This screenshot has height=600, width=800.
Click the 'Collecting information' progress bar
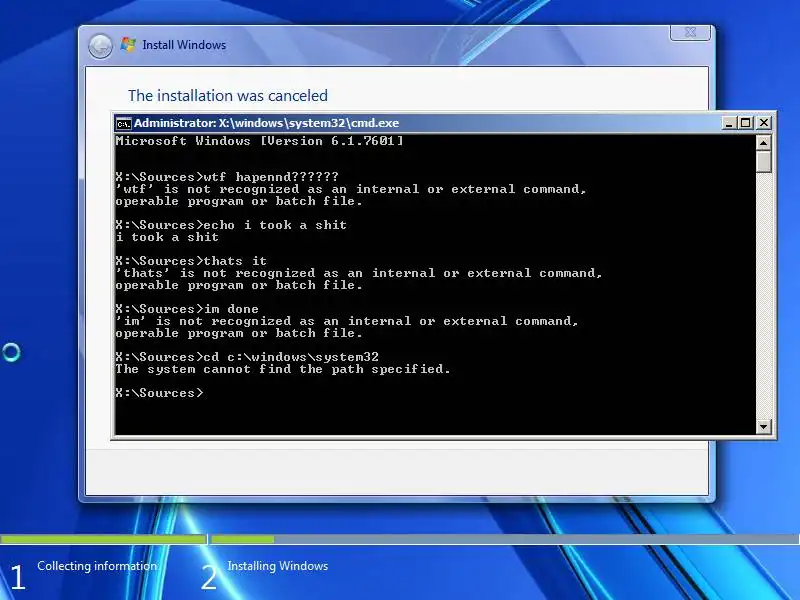[103, 539]
